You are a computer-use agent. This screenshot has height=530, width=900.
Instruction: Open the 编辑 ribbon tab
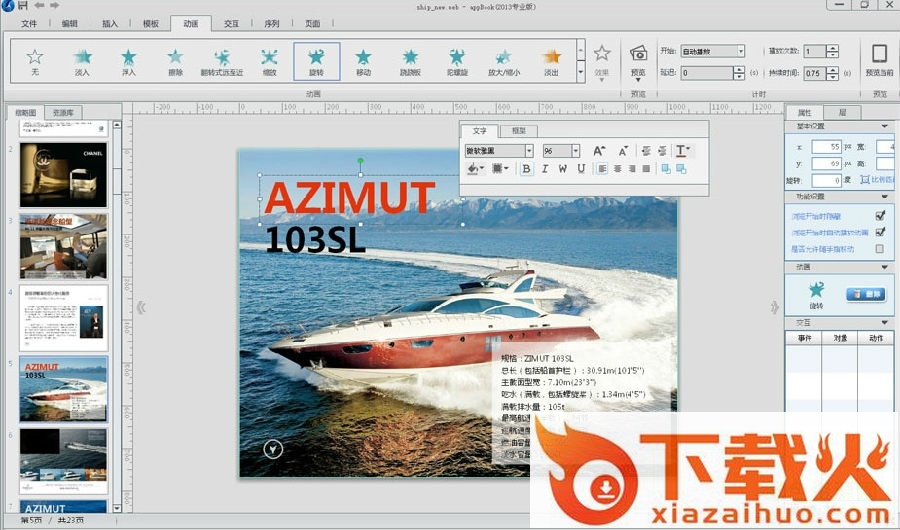click(x=69, y=24)
